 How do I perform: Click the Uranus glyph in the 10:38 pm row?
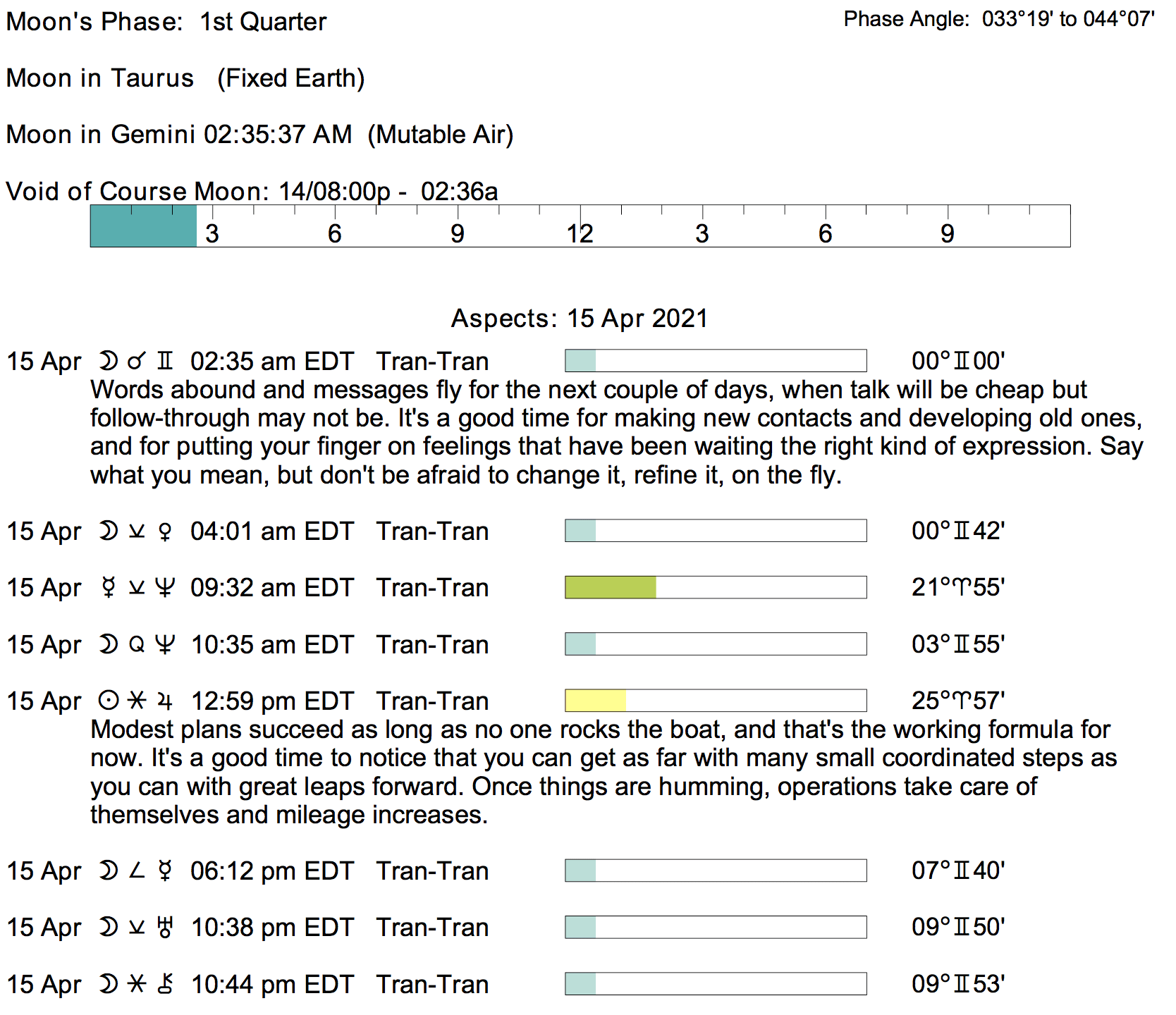(x=165, y=928)
